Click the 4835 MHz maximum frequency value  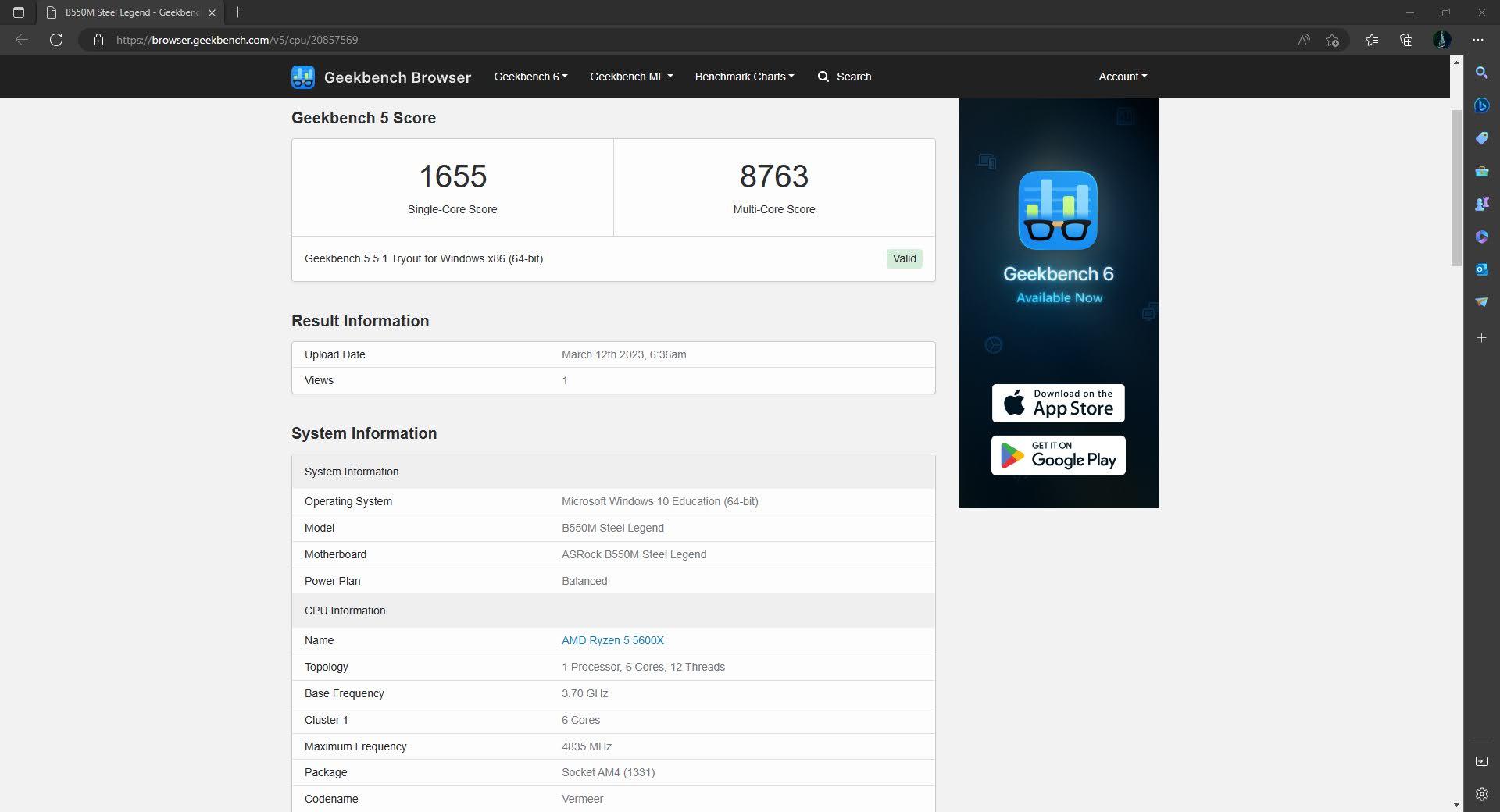click(x=587, y=746)
